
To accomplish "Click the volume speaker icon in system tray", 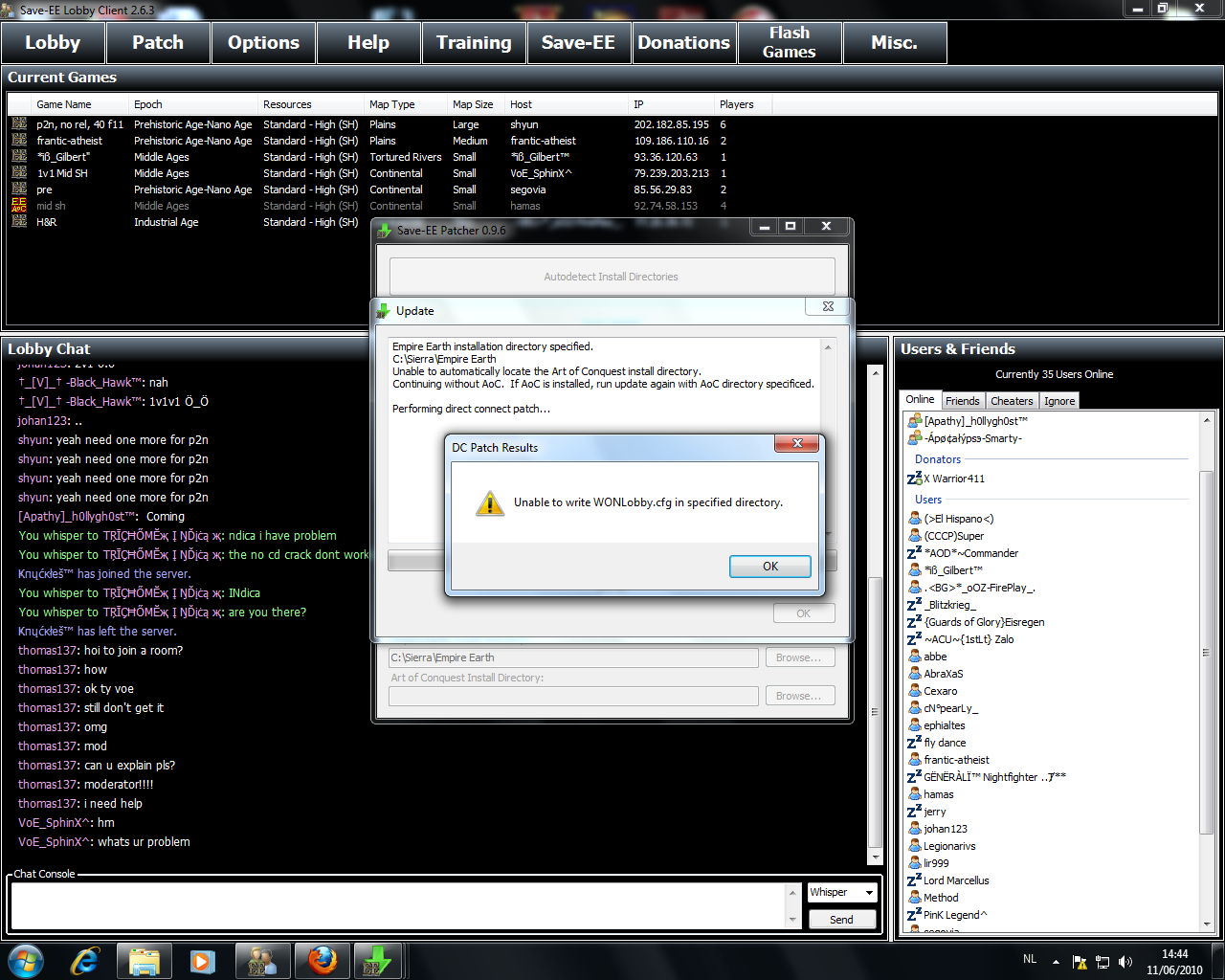I will (x=1125, y=962).
